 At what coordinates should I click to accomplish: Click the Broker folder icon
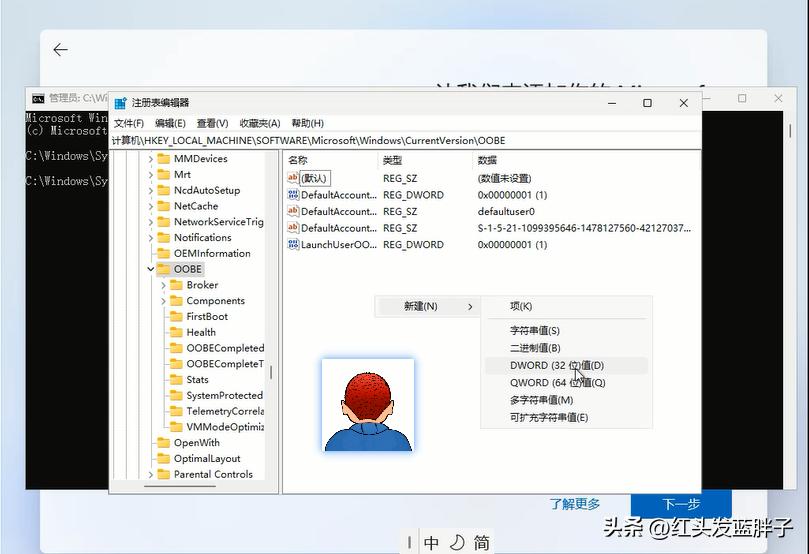[x=176, y=285]
